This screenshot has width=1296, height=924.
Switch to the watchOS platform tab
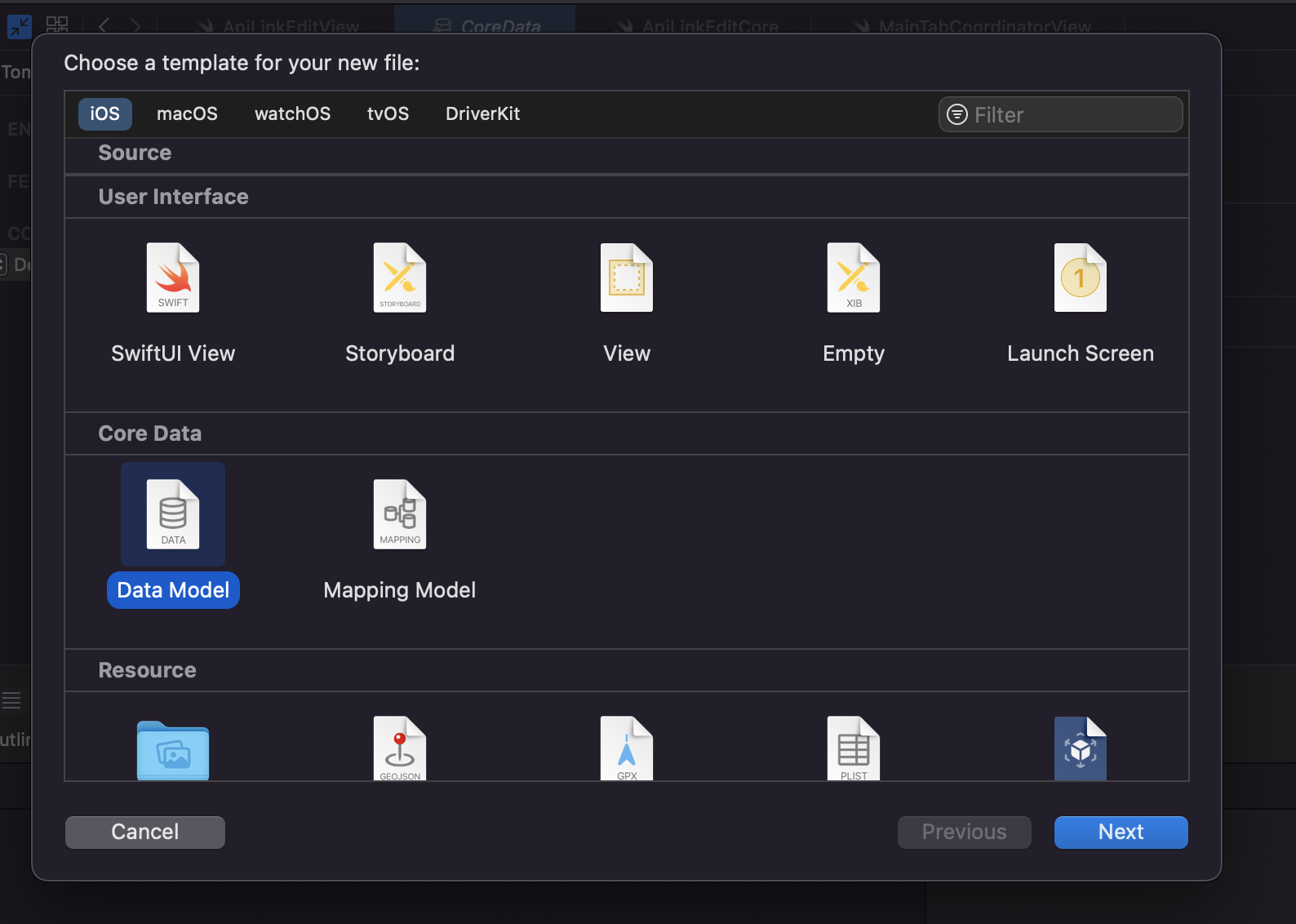point(292,113)
